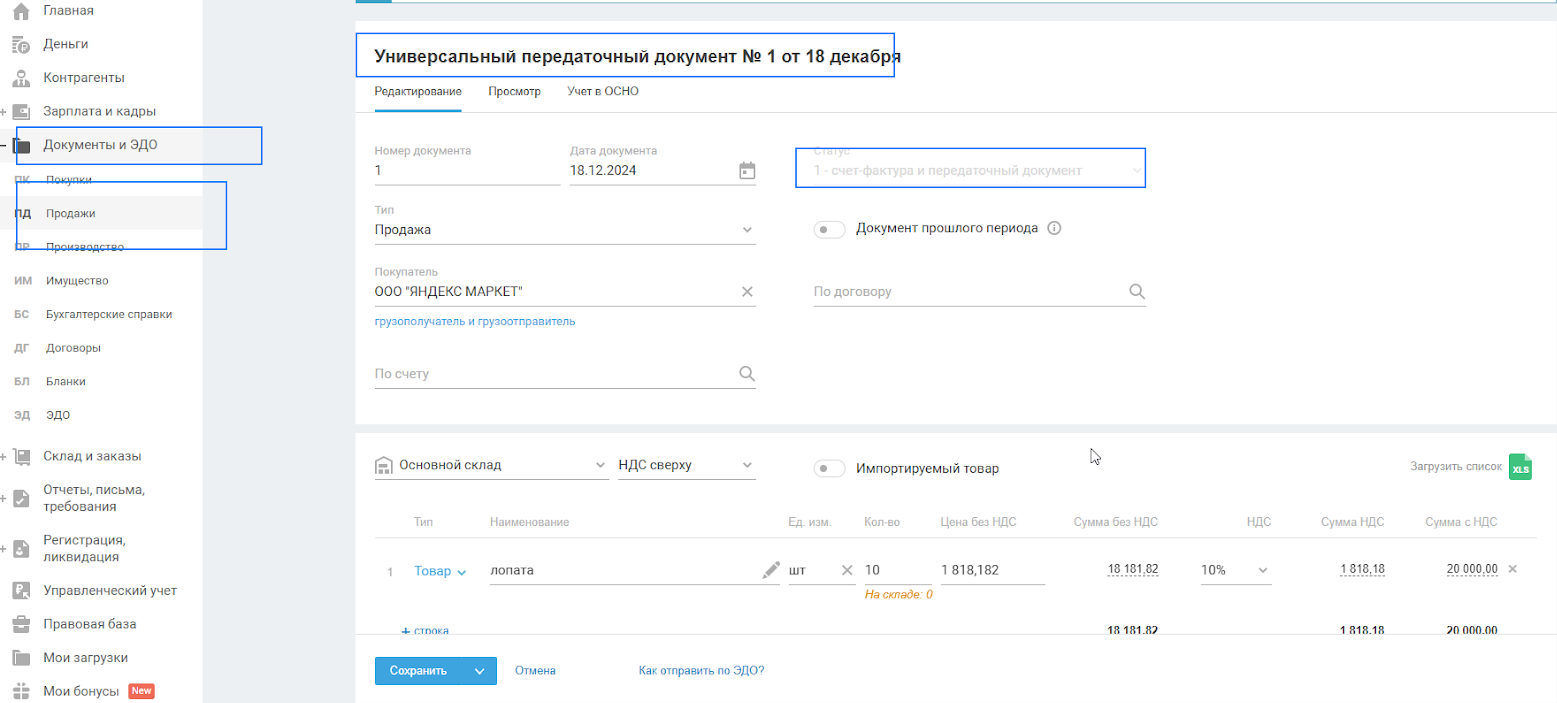Click search icon in По договору field
The image size is (1557, 703).
pyautogui.click(x=1136, y=292)
